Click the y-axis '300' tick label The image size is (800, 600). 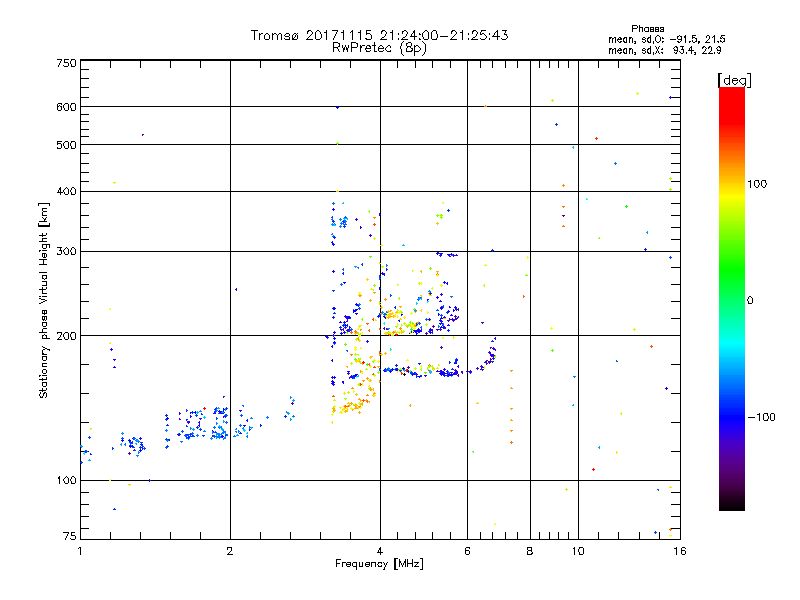66,251
